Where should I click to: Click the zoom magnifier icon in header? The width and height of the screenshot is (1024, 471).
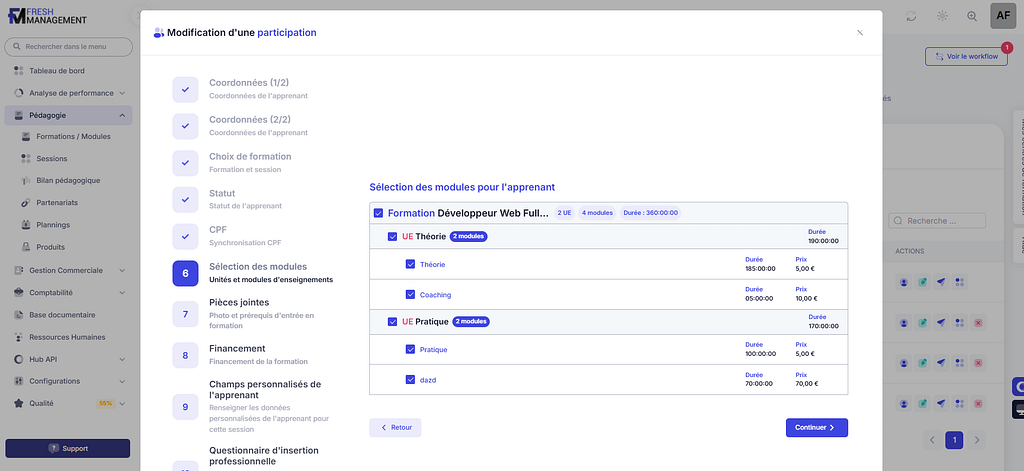pyautogui.click(x=972, y=16)
